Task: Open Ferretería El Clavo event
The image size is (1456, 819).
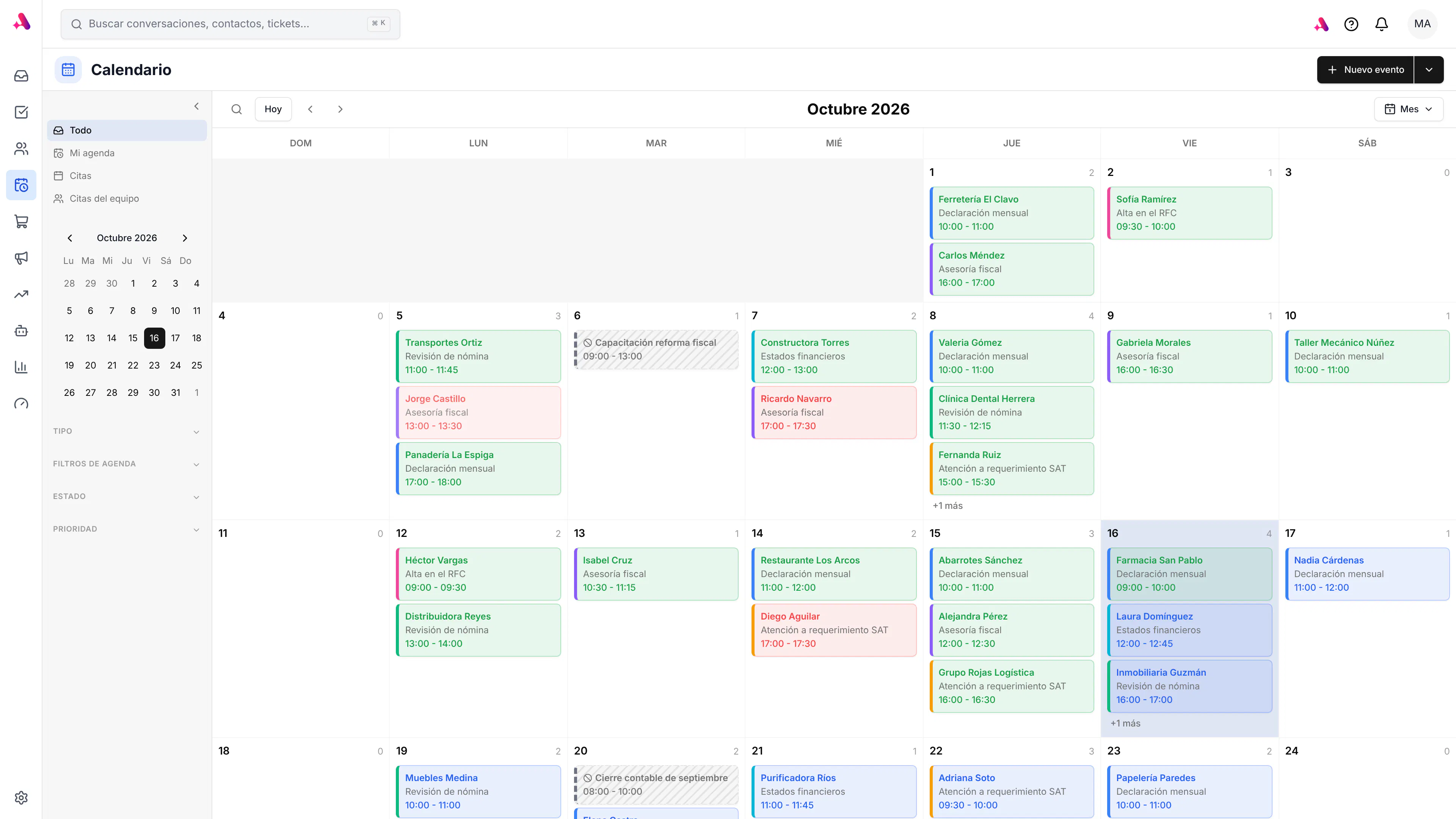Action: pyautogui.click(x=1012, y=213)
